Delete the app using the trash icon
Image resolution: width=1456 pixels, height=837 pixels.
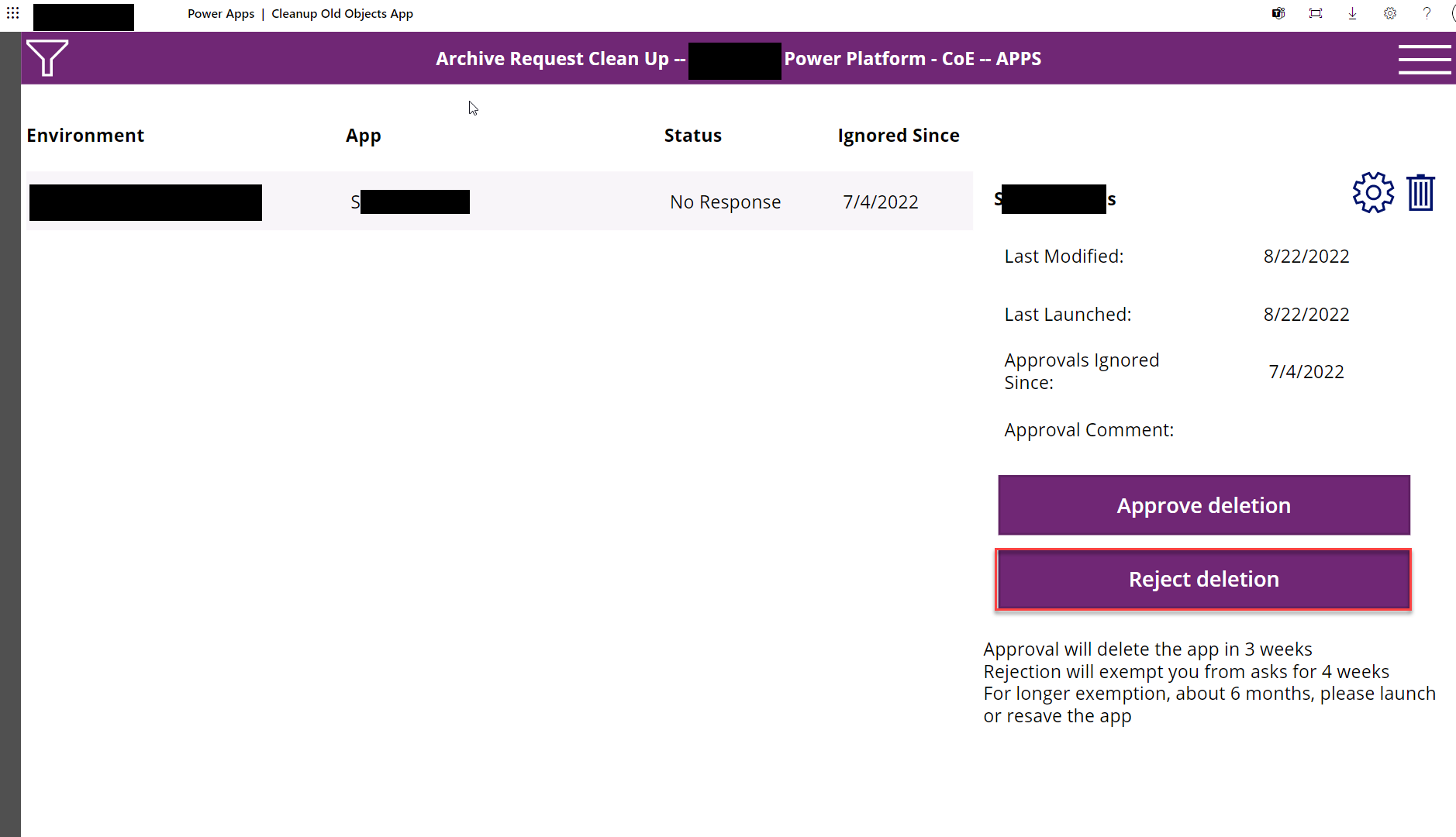(x=1420, y=192)
